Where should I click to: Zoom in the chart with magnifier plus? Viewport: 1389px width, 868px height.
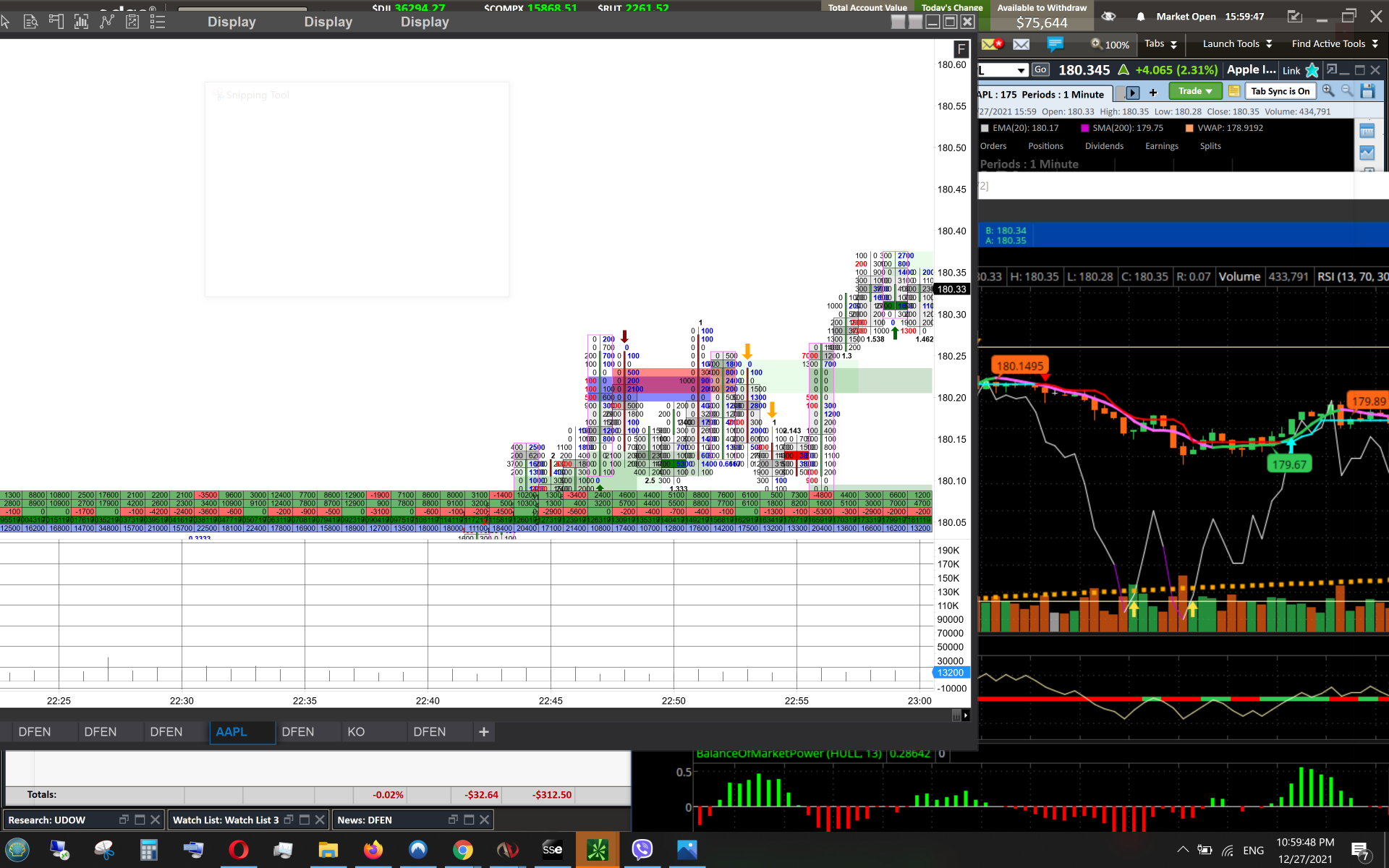point(1328,90)
